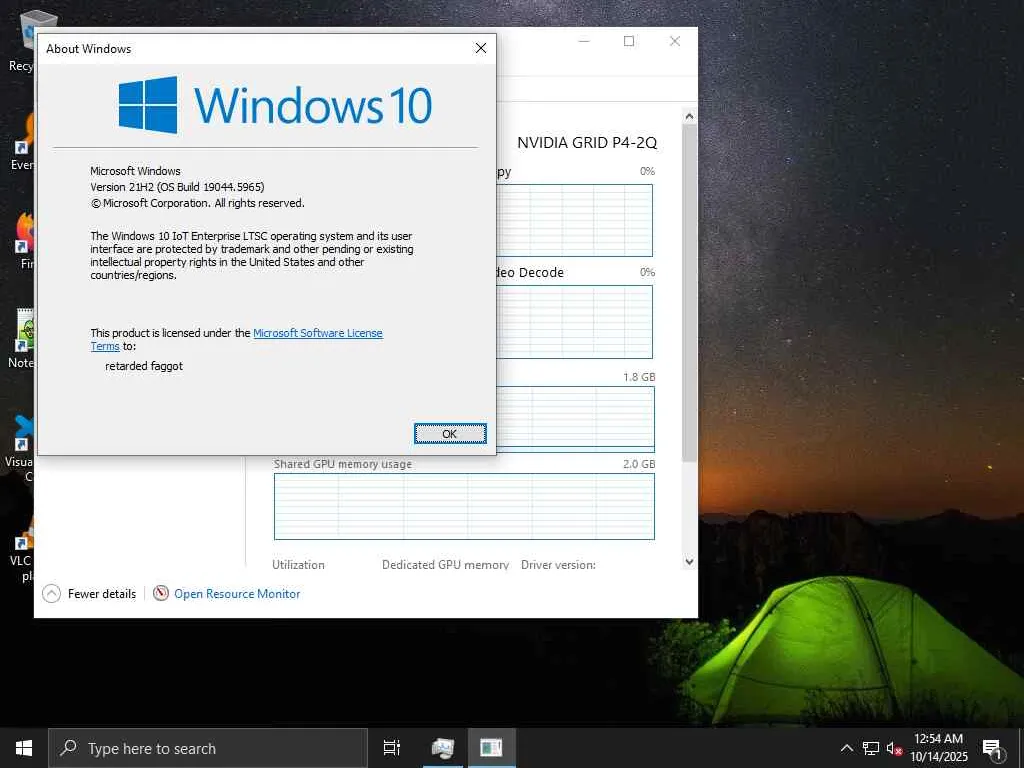This screenshot has height=768, width=1024.
Task: Open Task View from the taskbar
Action: 392,748
